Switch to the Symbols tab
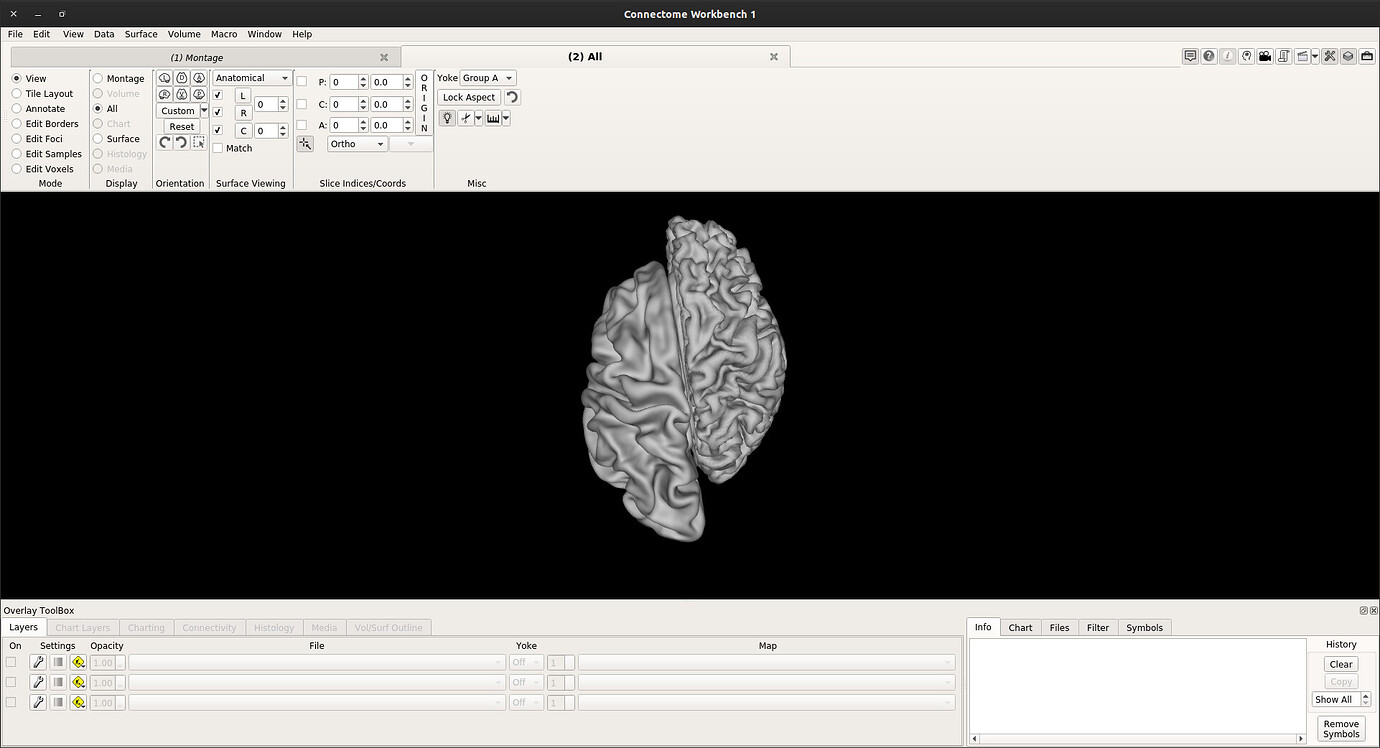The height and width of the screenshot is (748, 1380). 1144,627
